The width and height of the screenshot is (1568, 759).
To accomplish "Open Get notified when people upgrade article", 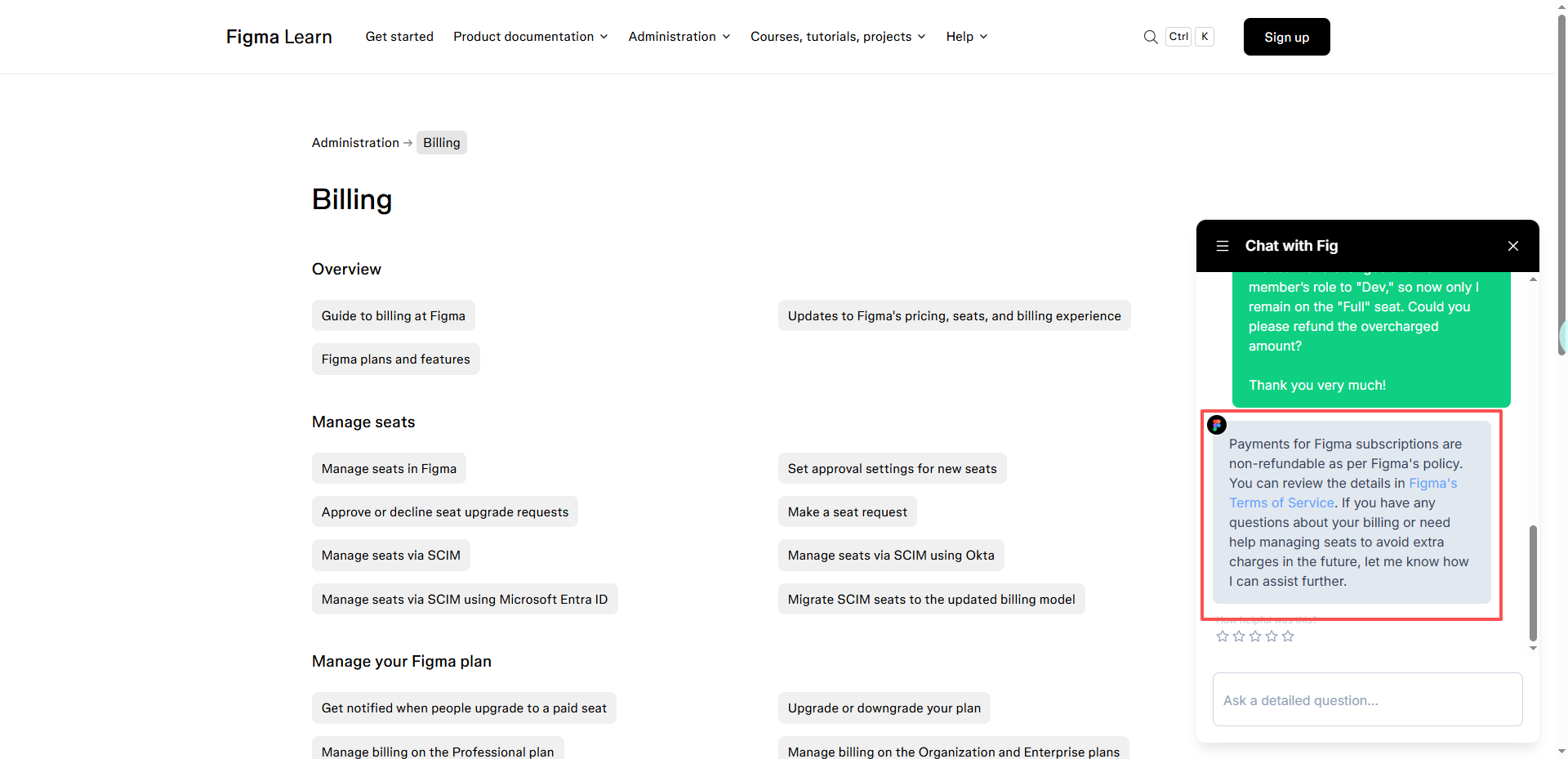I will point(464,708).
